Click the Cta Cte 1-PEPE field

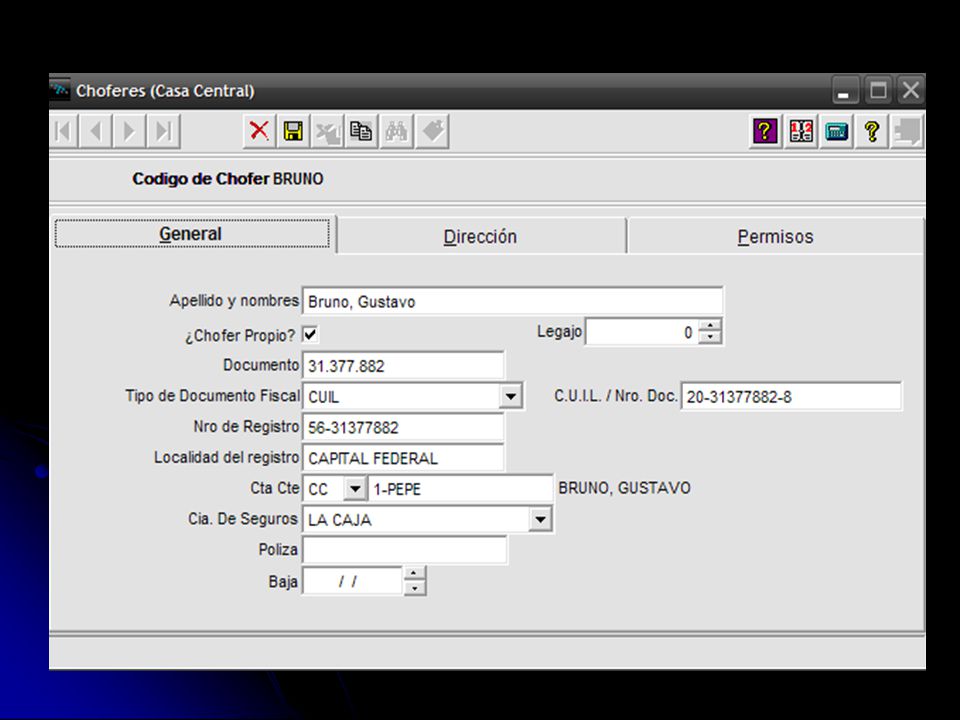click(460, 489)
